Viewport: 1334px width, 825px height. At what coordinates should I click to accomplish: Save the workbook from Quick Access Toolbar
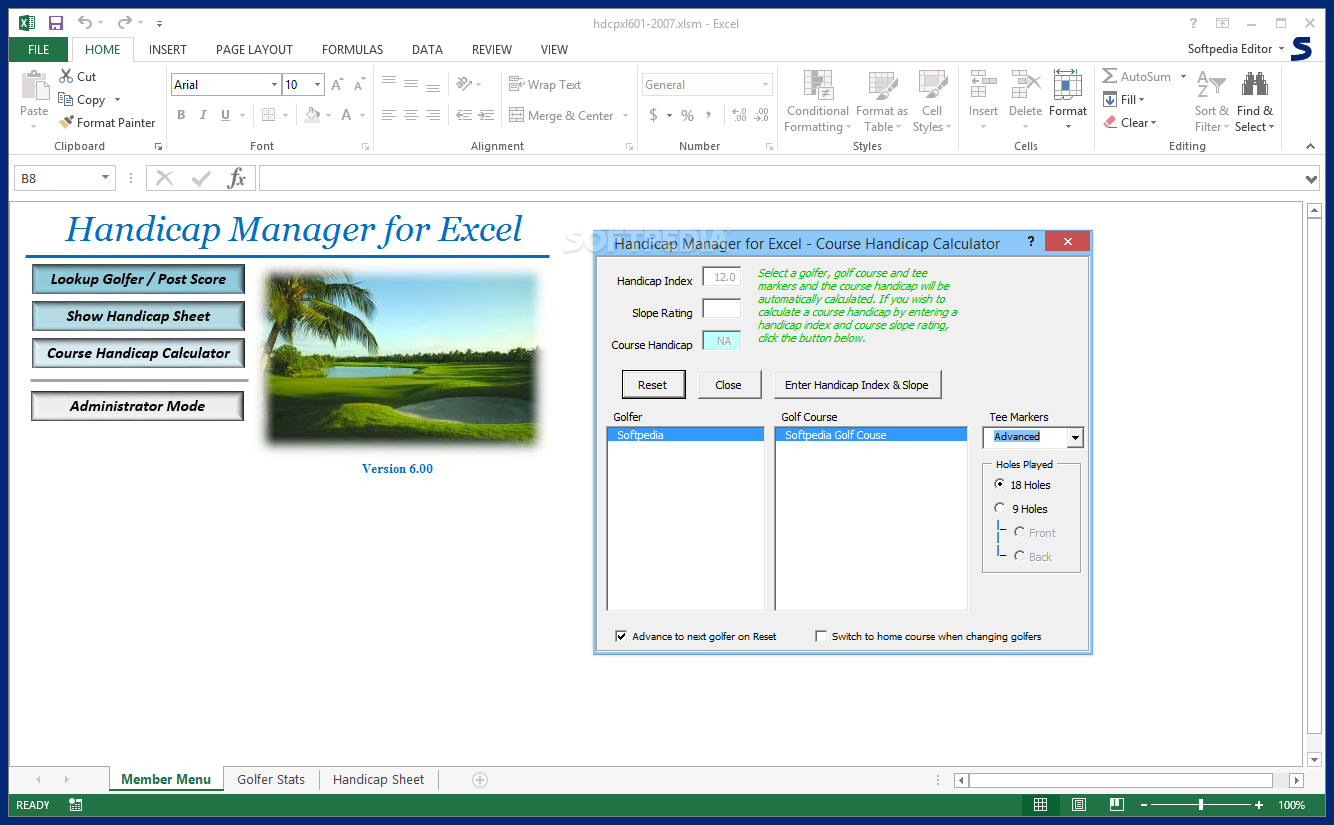pyautogui.click(x=56, y=22)
